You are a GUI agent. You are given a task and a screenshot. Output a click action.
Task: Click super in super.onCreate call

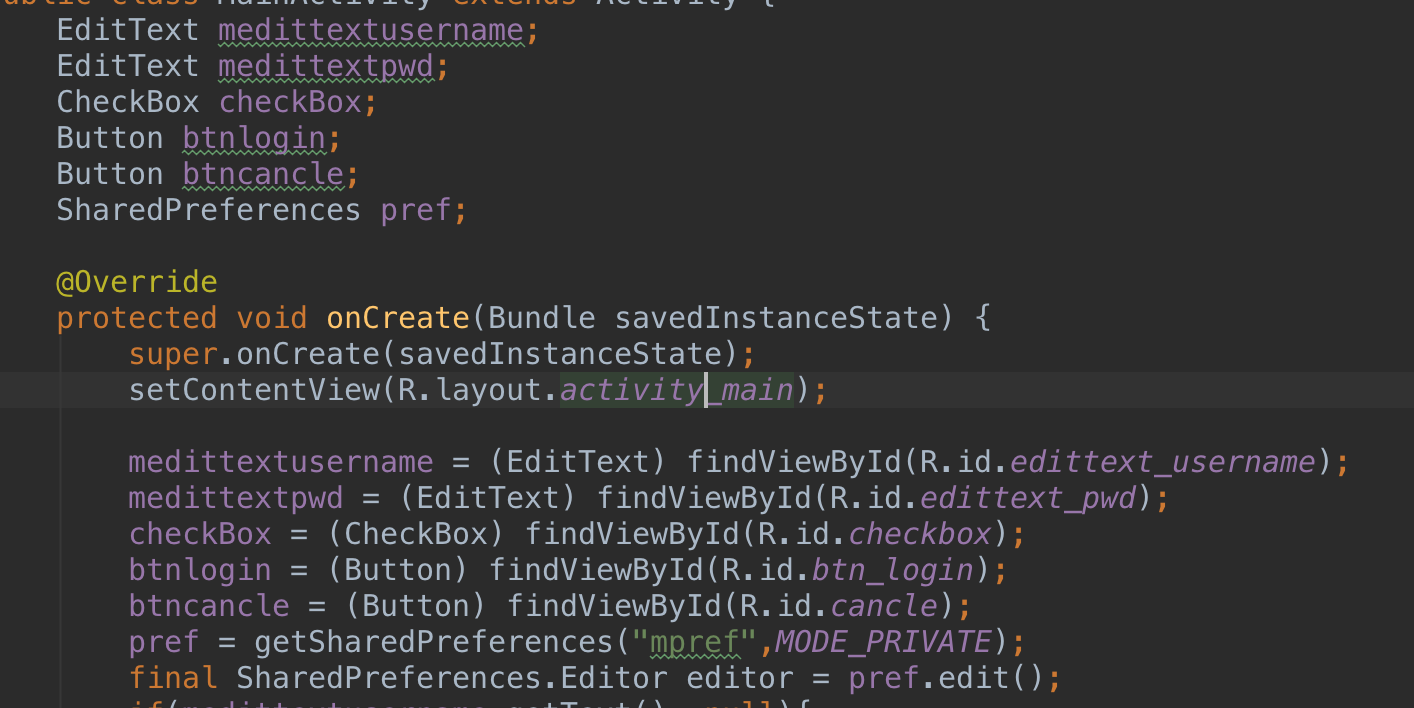pos(173,354)
